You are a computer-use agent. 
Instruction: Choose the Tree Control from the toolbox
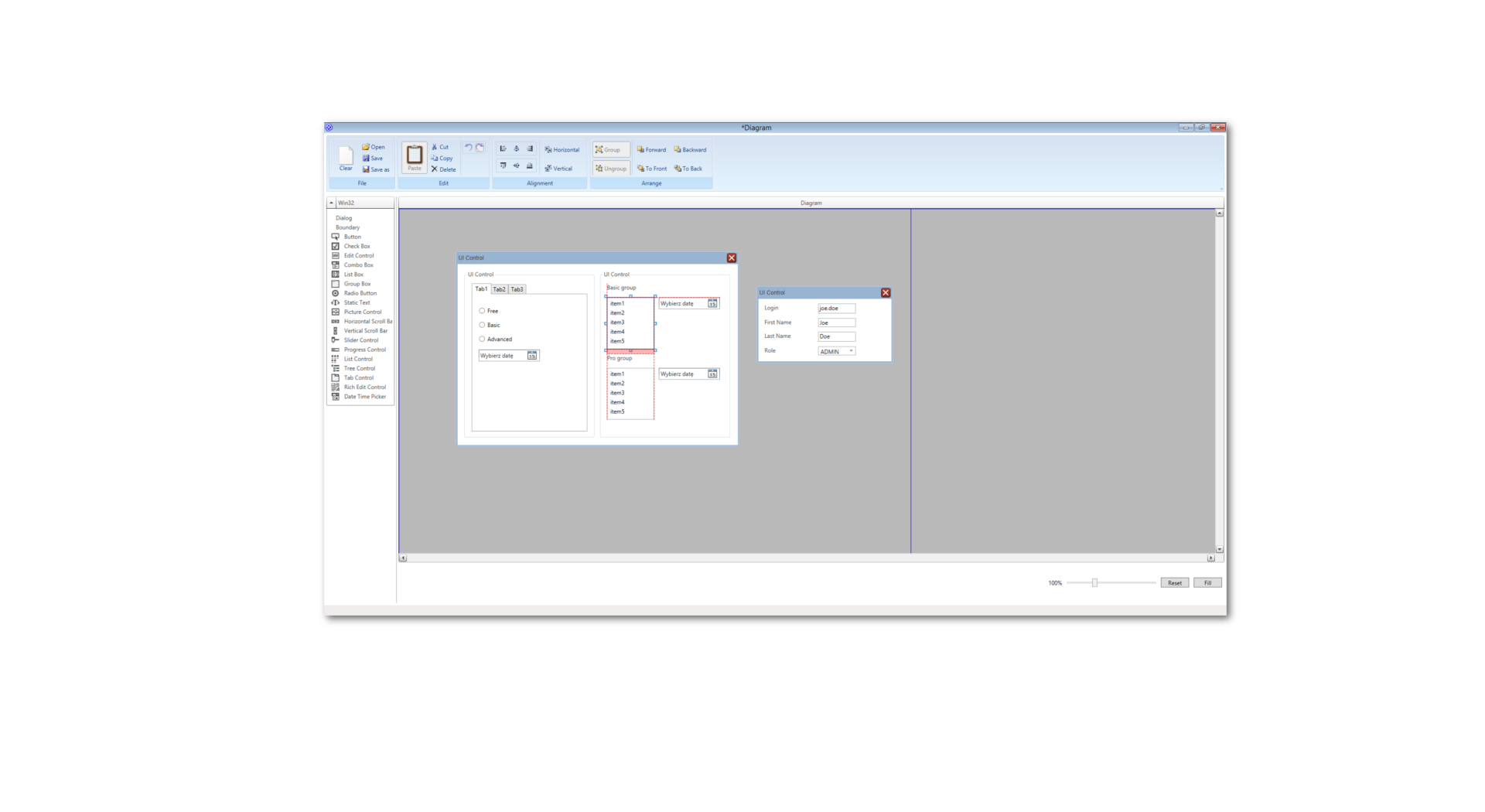point(357,368)
